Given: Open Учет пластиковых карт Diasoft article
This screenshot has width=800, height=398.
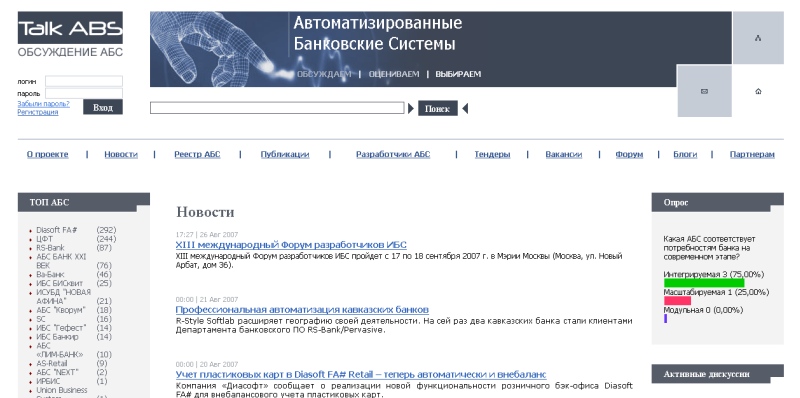Looking at the screenshot, I should (361, 375).
